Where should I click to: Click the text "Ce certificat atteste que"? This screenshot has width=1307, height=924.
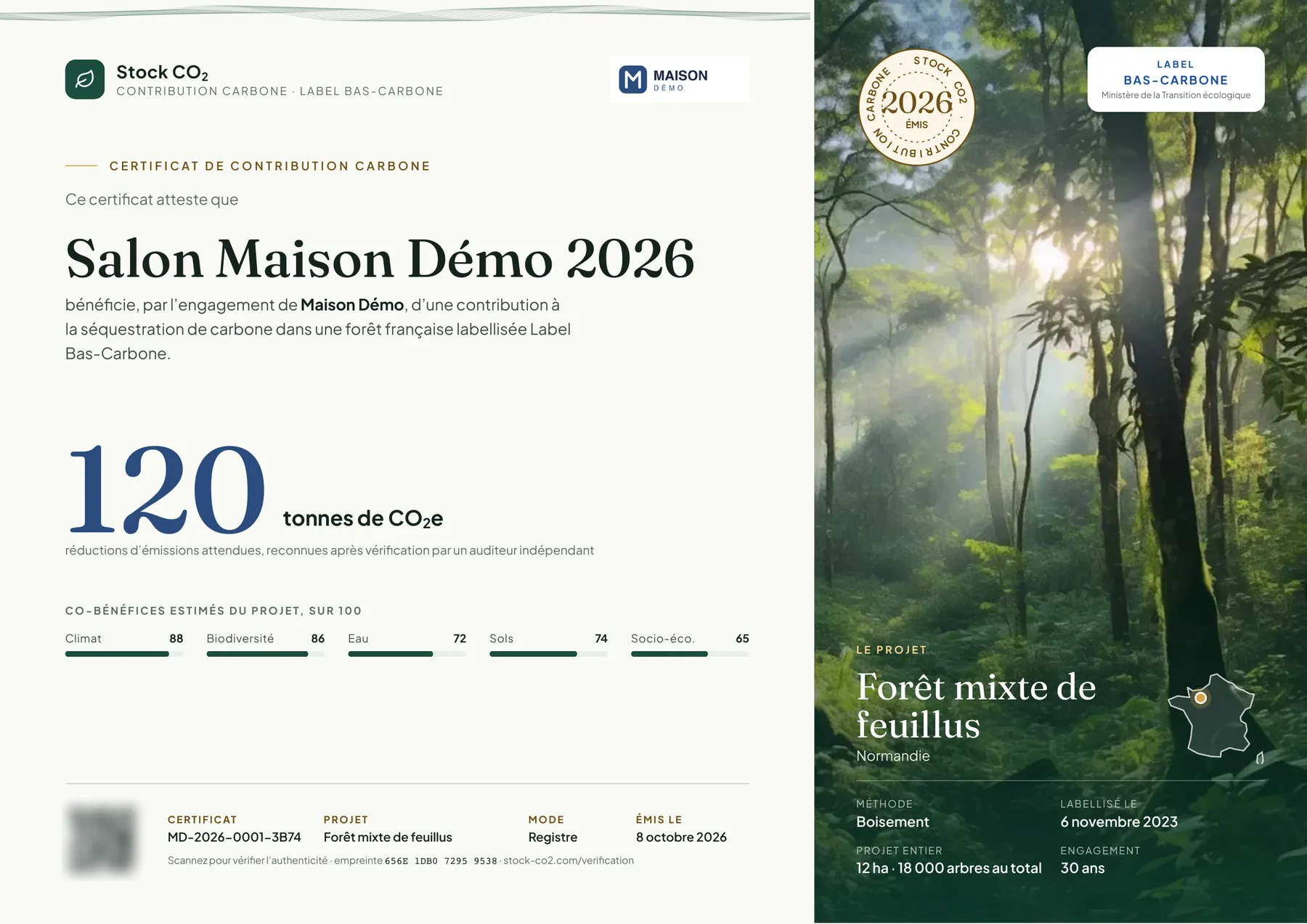[x=152, y=200]
